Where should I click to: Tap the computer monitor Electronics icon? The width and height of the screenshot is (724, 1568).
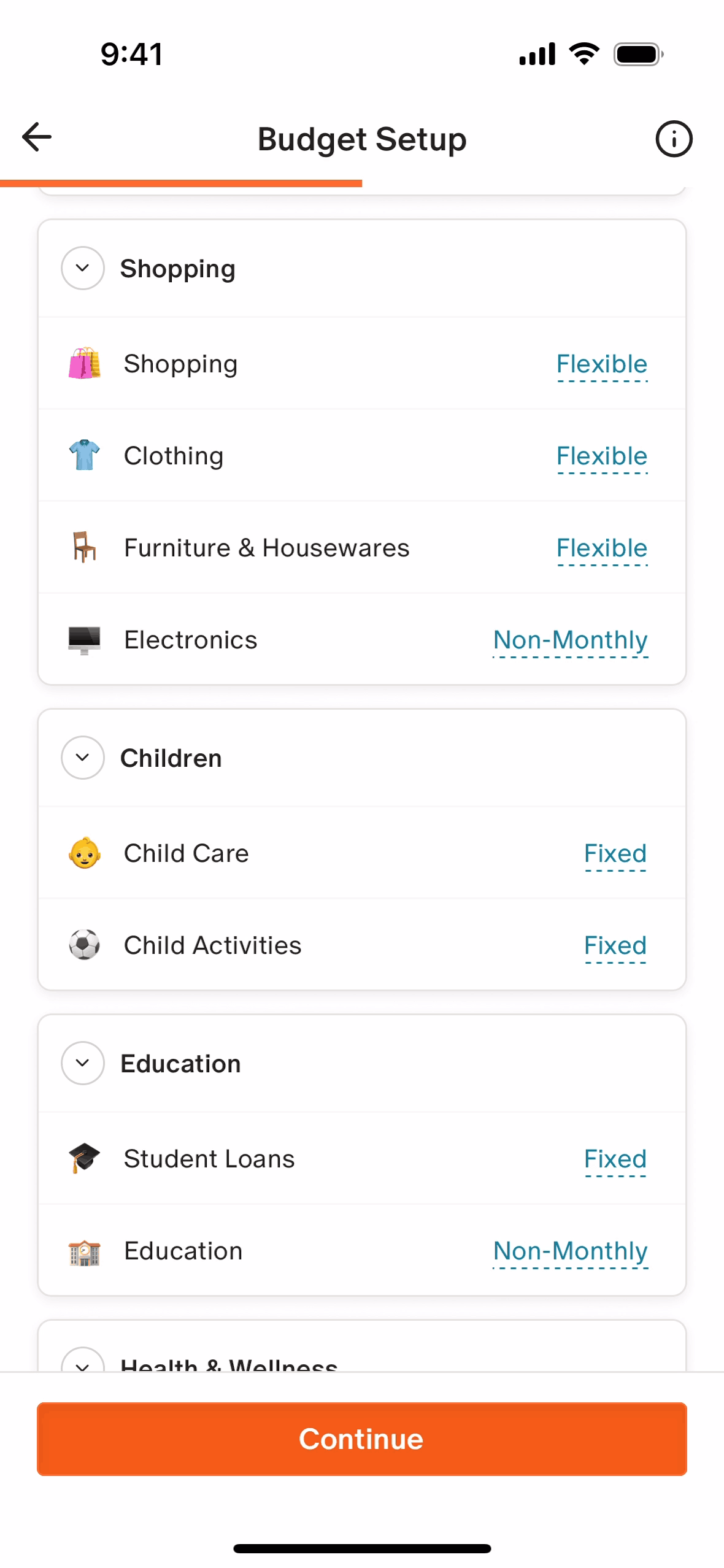(84, 640)
